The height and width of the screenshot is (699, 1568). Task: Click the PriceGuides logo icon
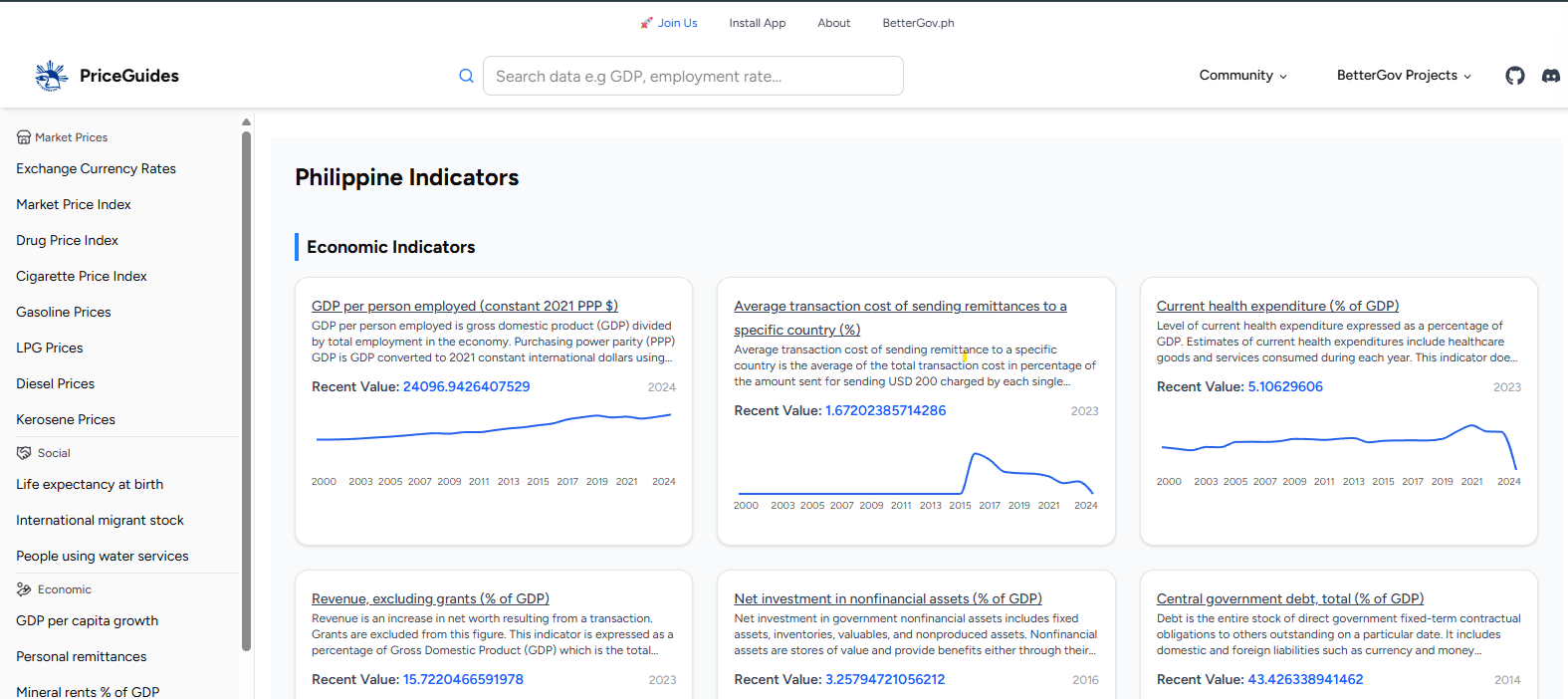click(x=51, y=76)
